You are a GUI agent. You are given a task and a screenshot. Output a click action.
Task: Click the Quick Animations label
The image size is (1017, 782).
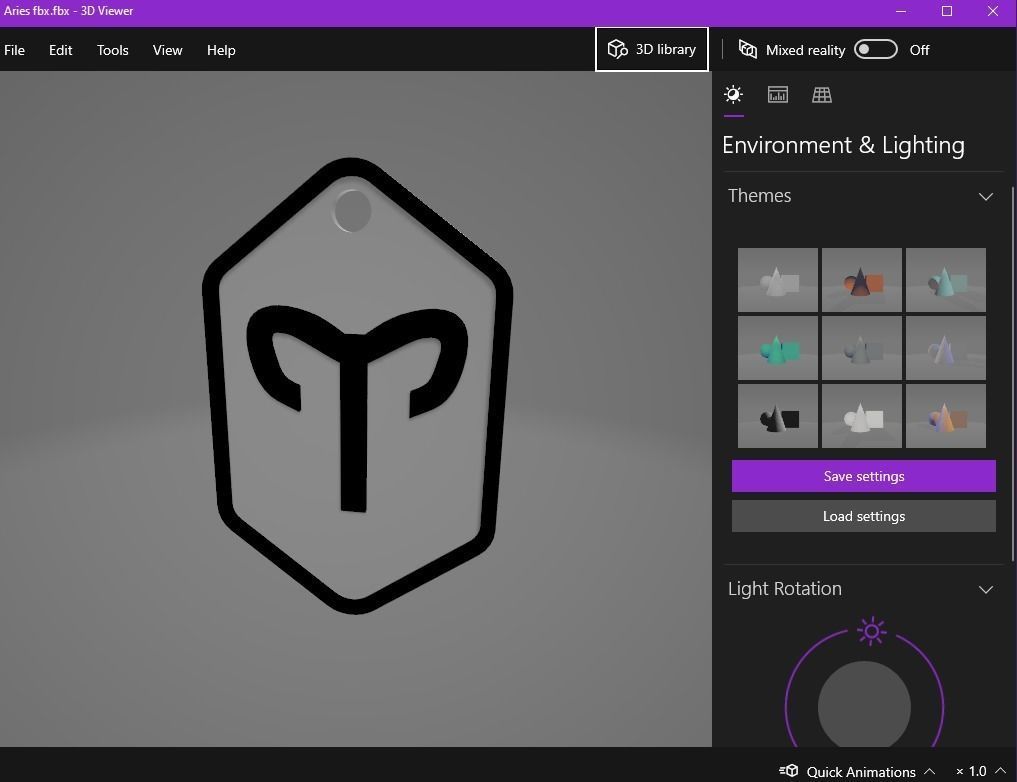pos(861,772)
